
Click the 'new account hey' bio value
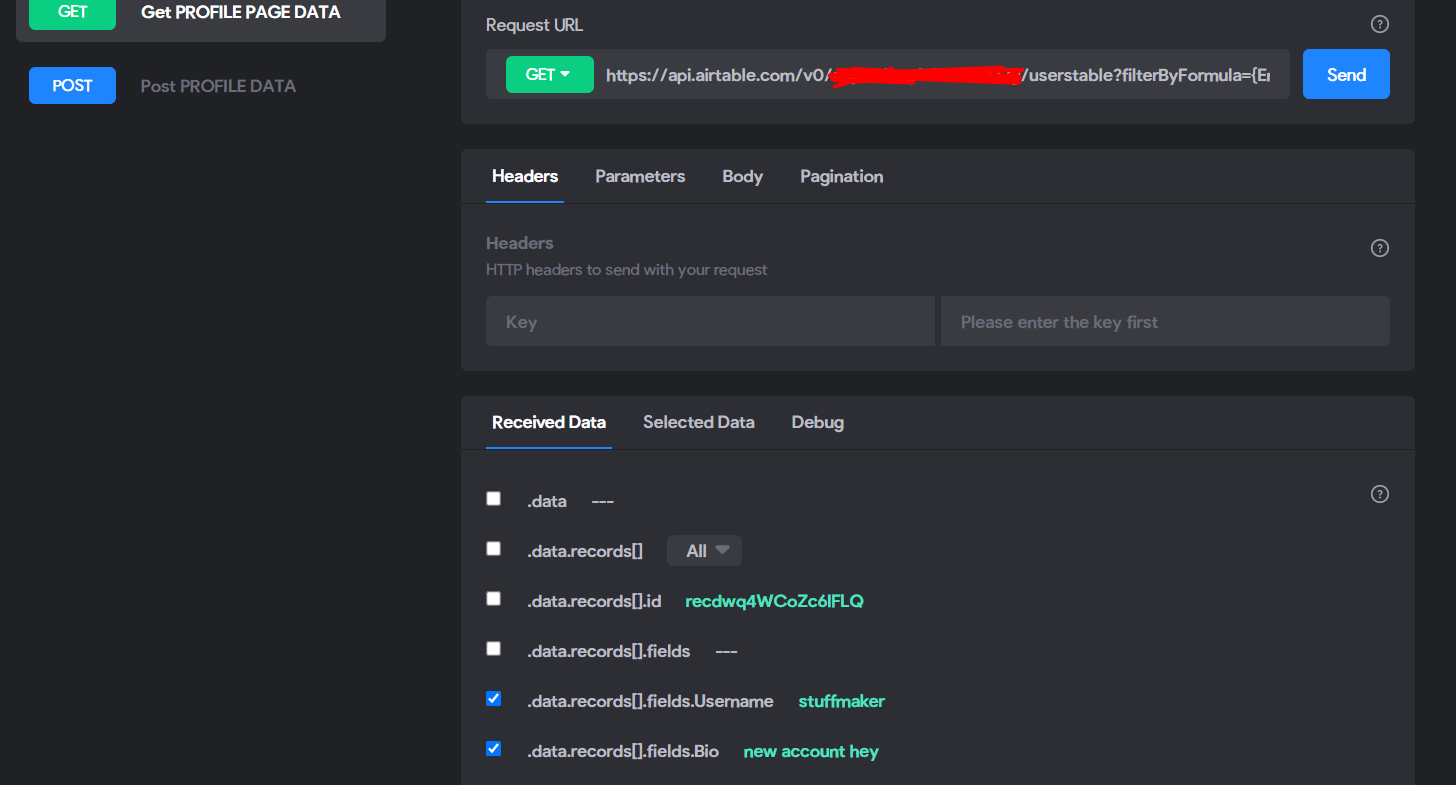(x=811, y=751)
